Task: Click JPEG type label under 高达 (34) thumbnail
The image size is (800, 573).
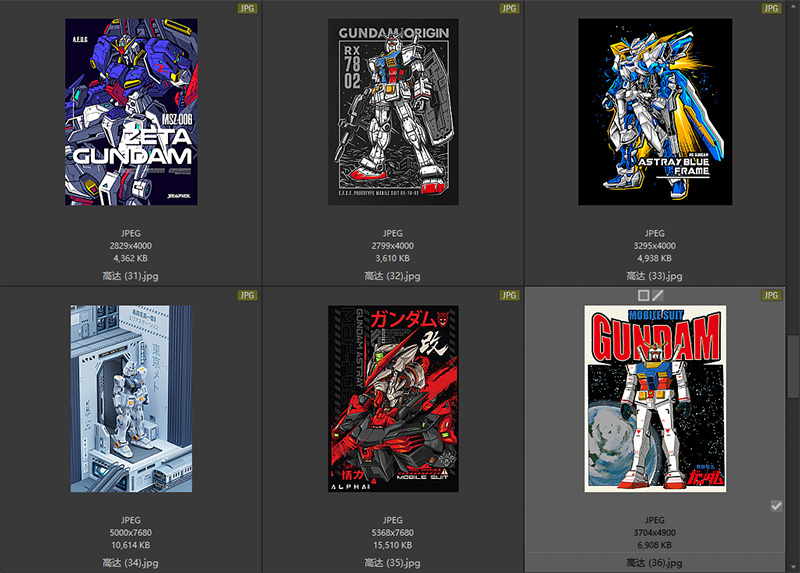Action: point(131,520)
